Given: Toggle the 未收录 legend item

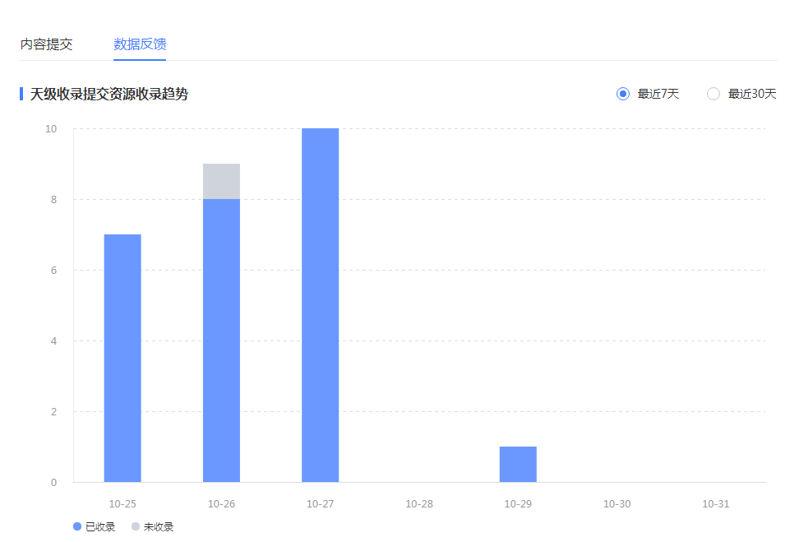Looking at the screenshot, I should 152,527.
